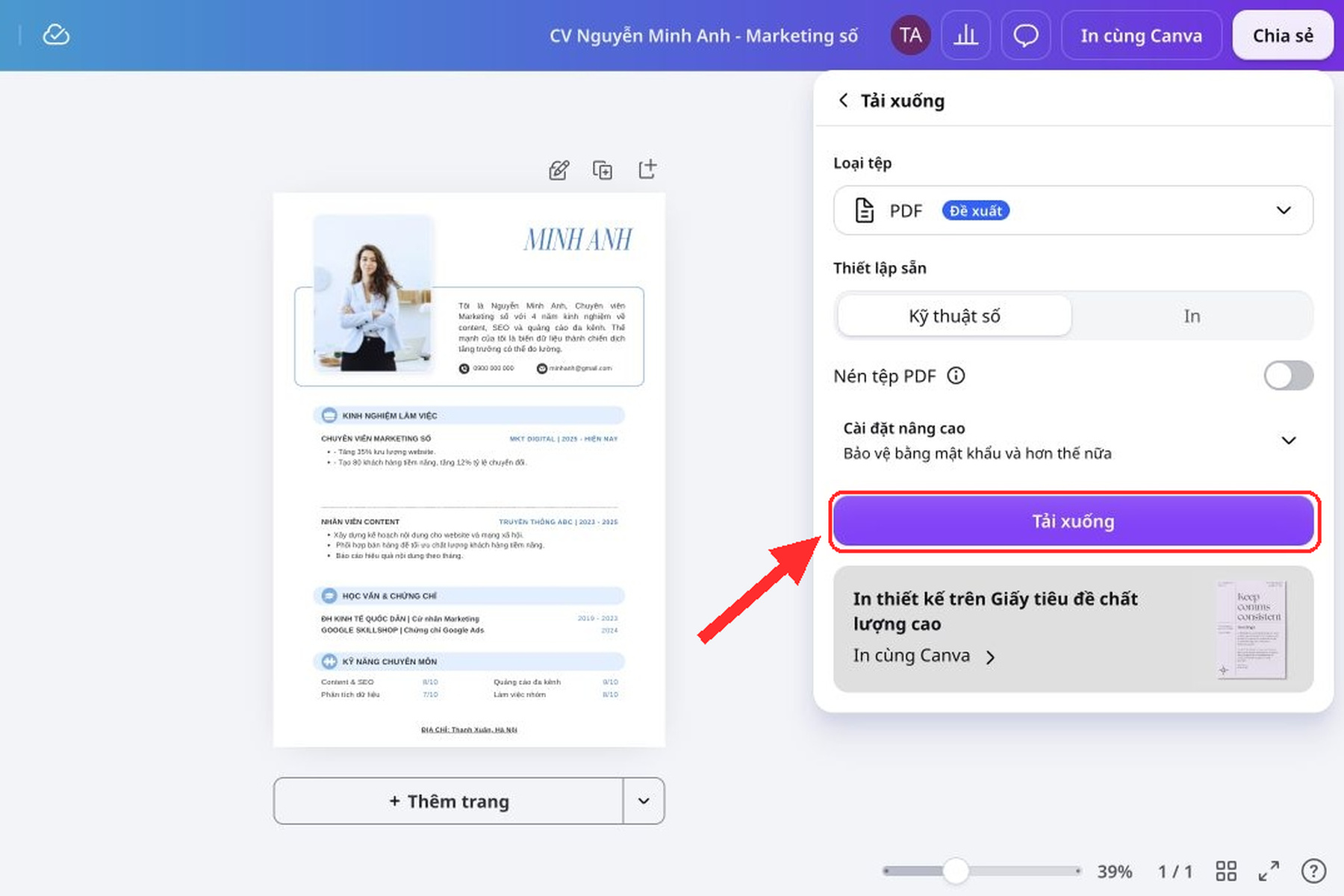The width and height of the screenshot is (1344, 896).
Task: Click the document title CV Nguyễn Minh Anh
Action: click(703, 35)
